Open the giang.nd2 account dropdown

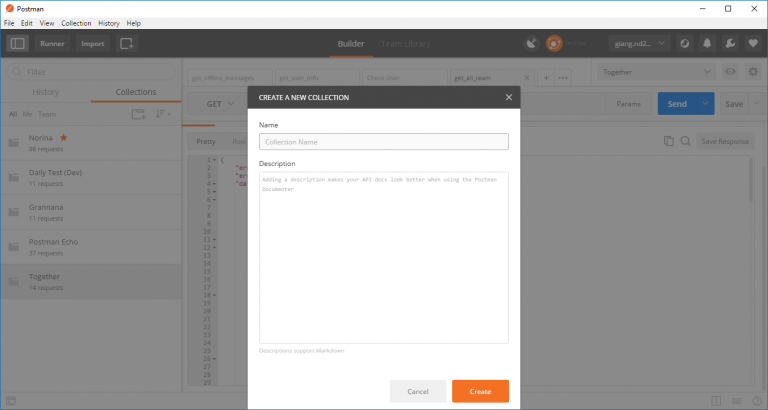639,44
